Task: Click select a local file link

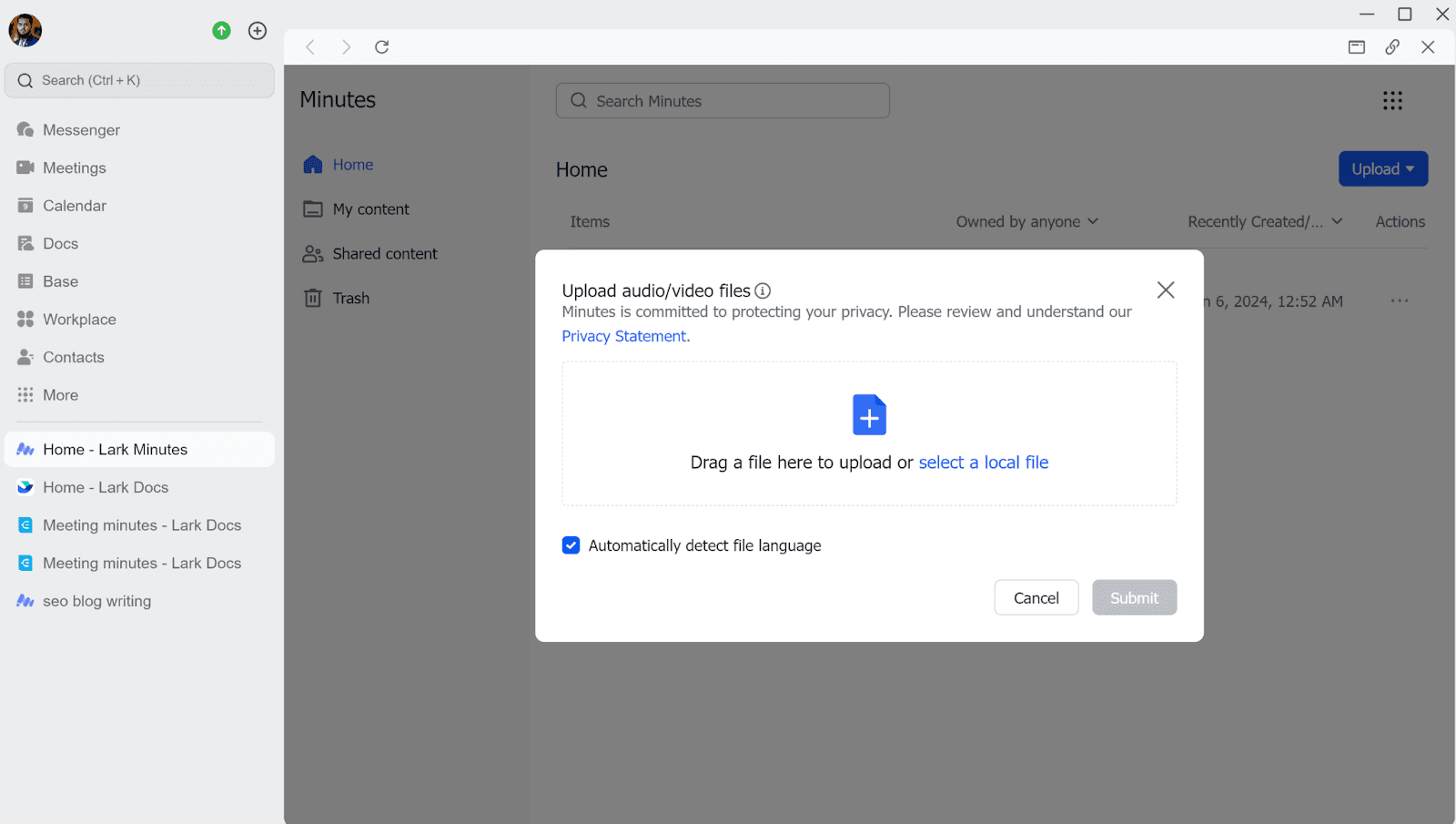Action: pyautogui.click(x=984, y=463)
